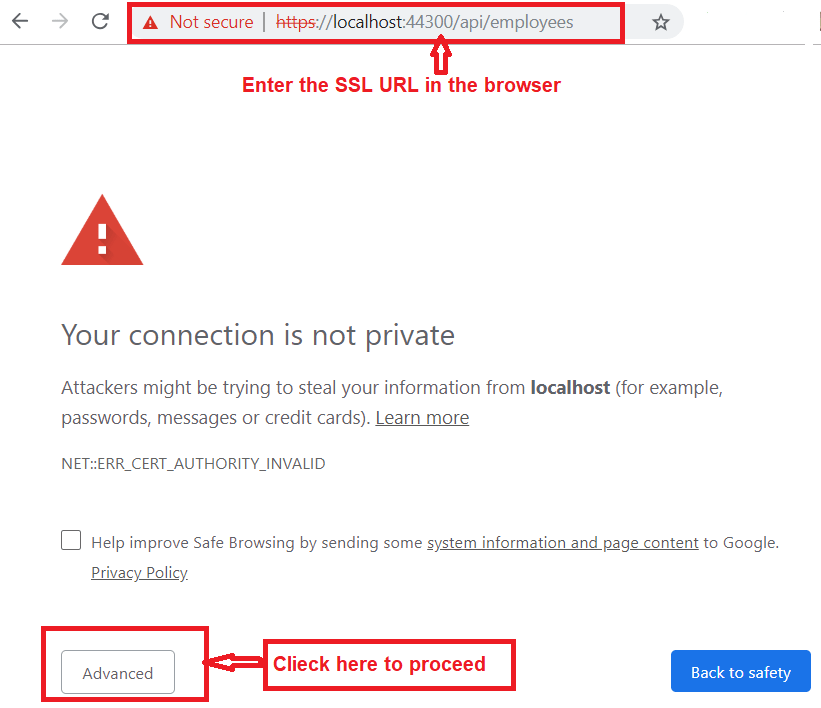Click the red warning triangle in address bar
Viewport: 821px width, 708px height.
click(150, 22)
